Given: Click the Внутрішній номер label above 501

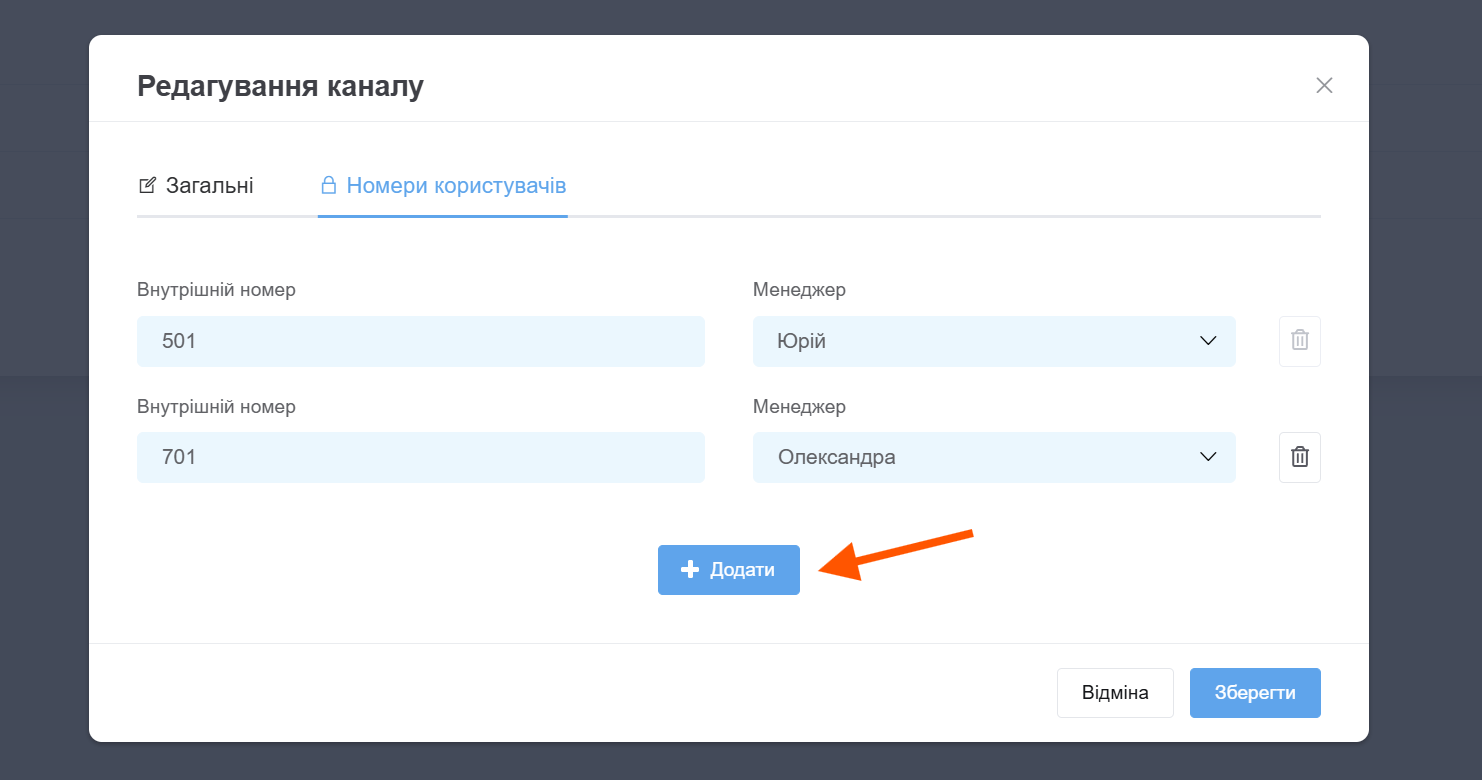Looking at the screenshot, I should pos(216,290).
